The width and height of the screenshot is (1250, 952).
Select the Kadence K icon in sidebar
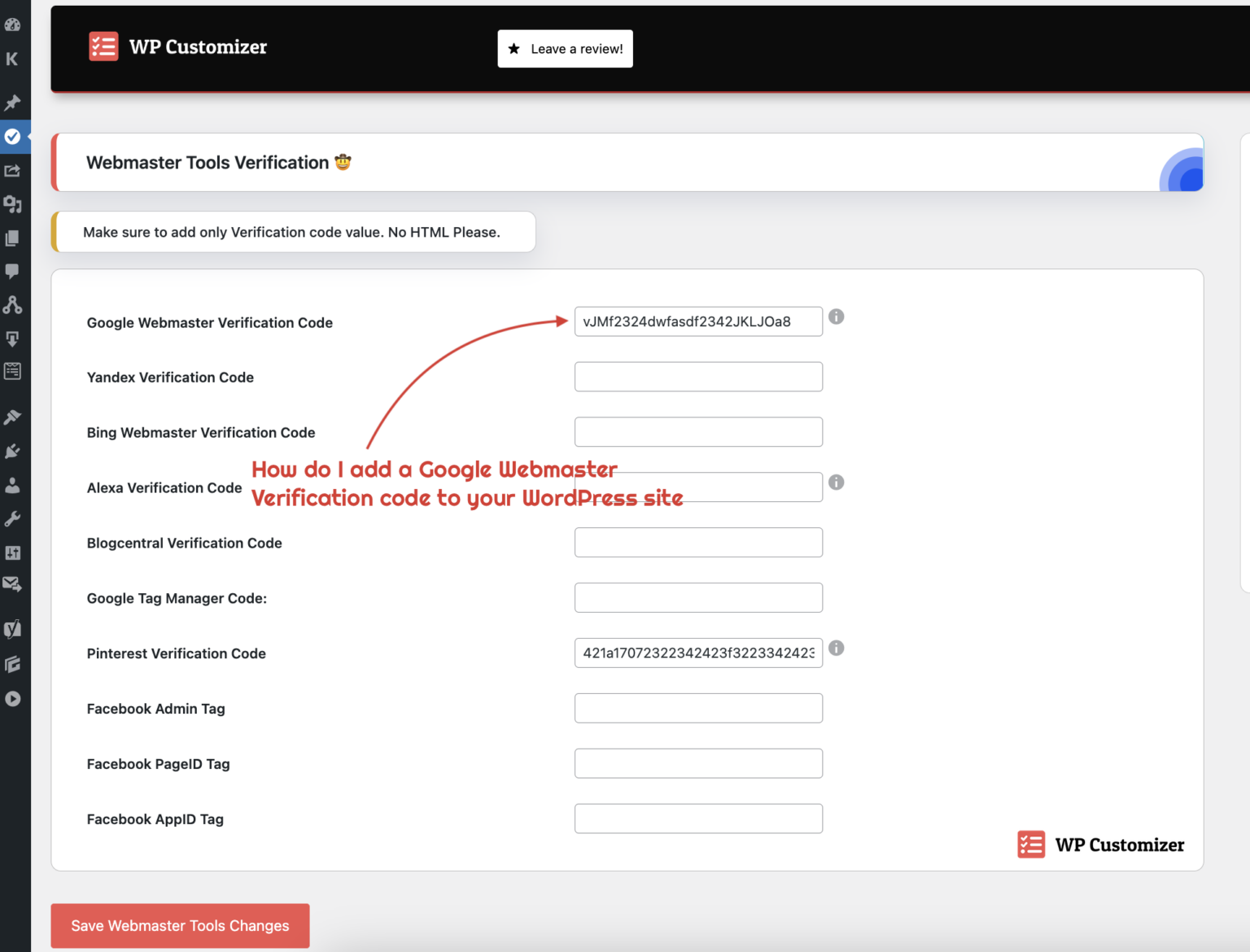(13, 59)
